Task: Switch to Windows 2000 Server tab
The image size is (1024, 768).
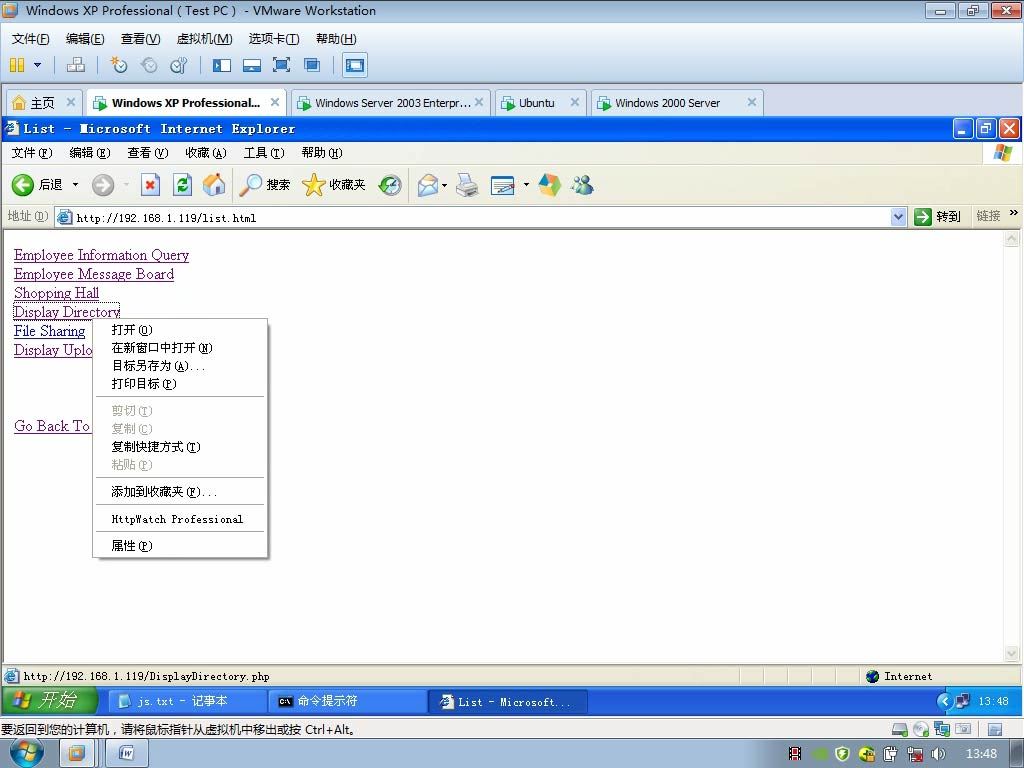Action: click(667, 103)
